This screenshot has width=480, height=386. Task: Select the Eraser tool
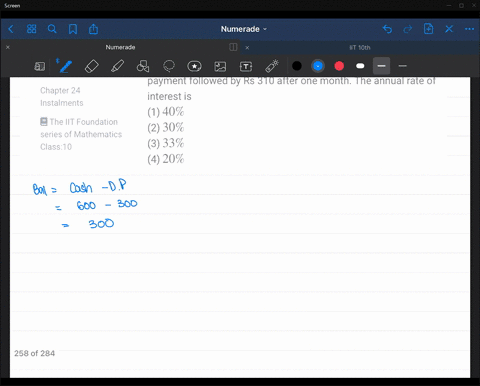coord(92,66)
